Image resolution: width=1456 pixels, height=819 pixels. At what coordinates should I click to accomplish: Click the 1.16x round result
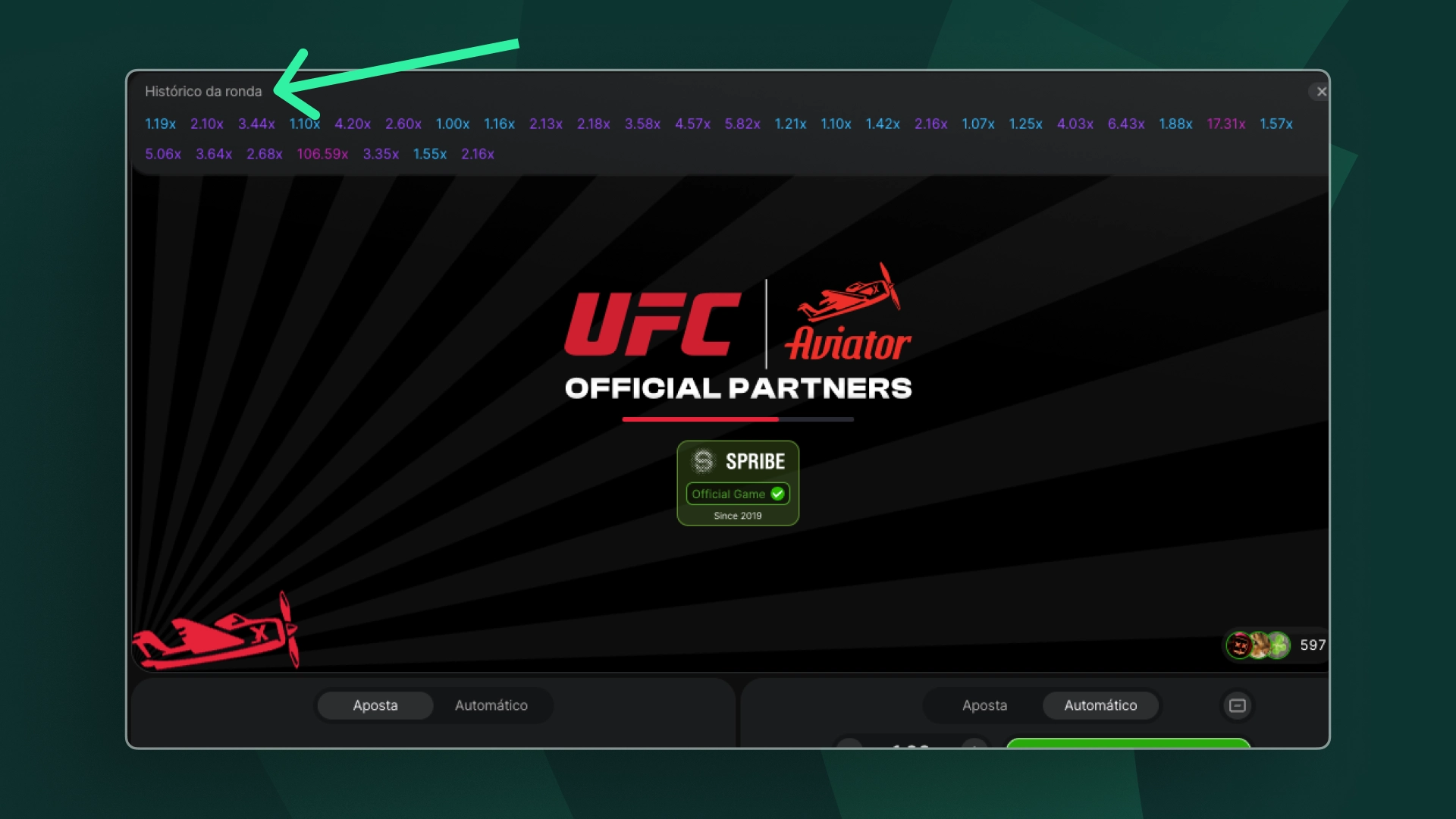(500, 124)
